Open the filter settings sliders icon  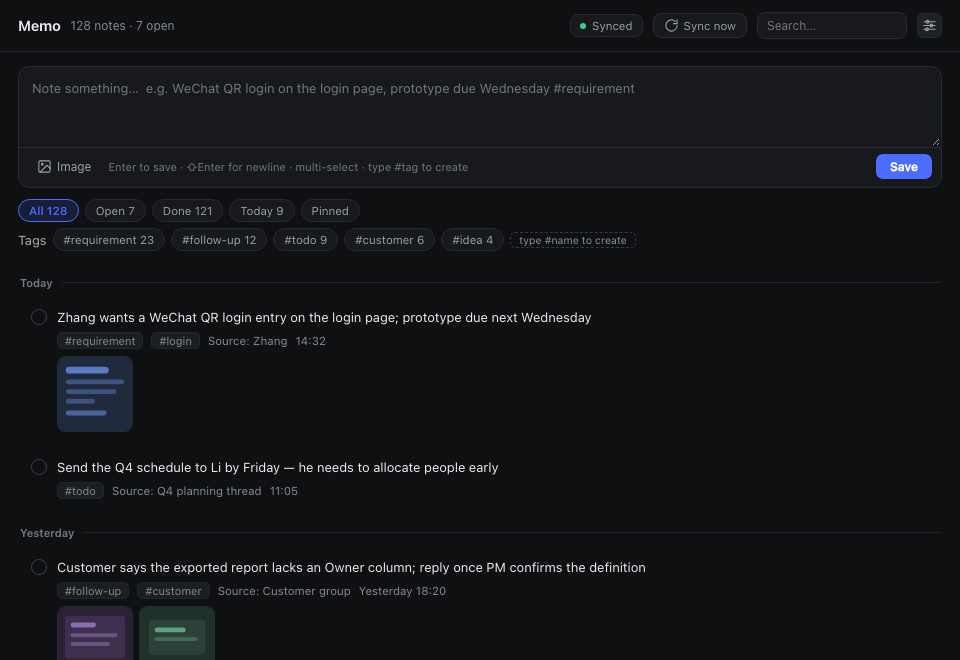(x=929, y=26)
